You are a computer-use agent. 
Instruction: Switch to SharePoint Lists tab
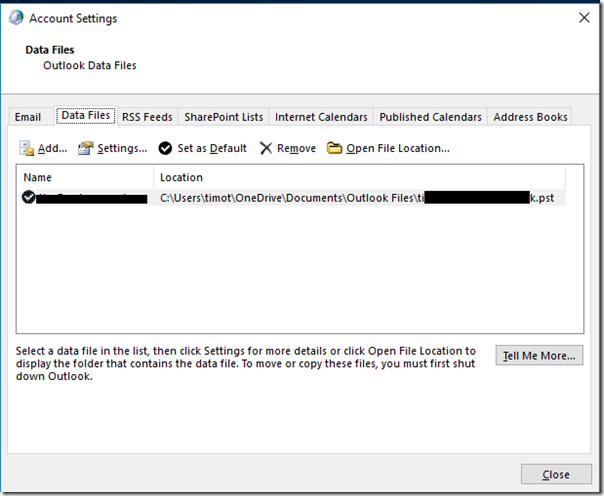pyautogui.click(x=224, y=117)
